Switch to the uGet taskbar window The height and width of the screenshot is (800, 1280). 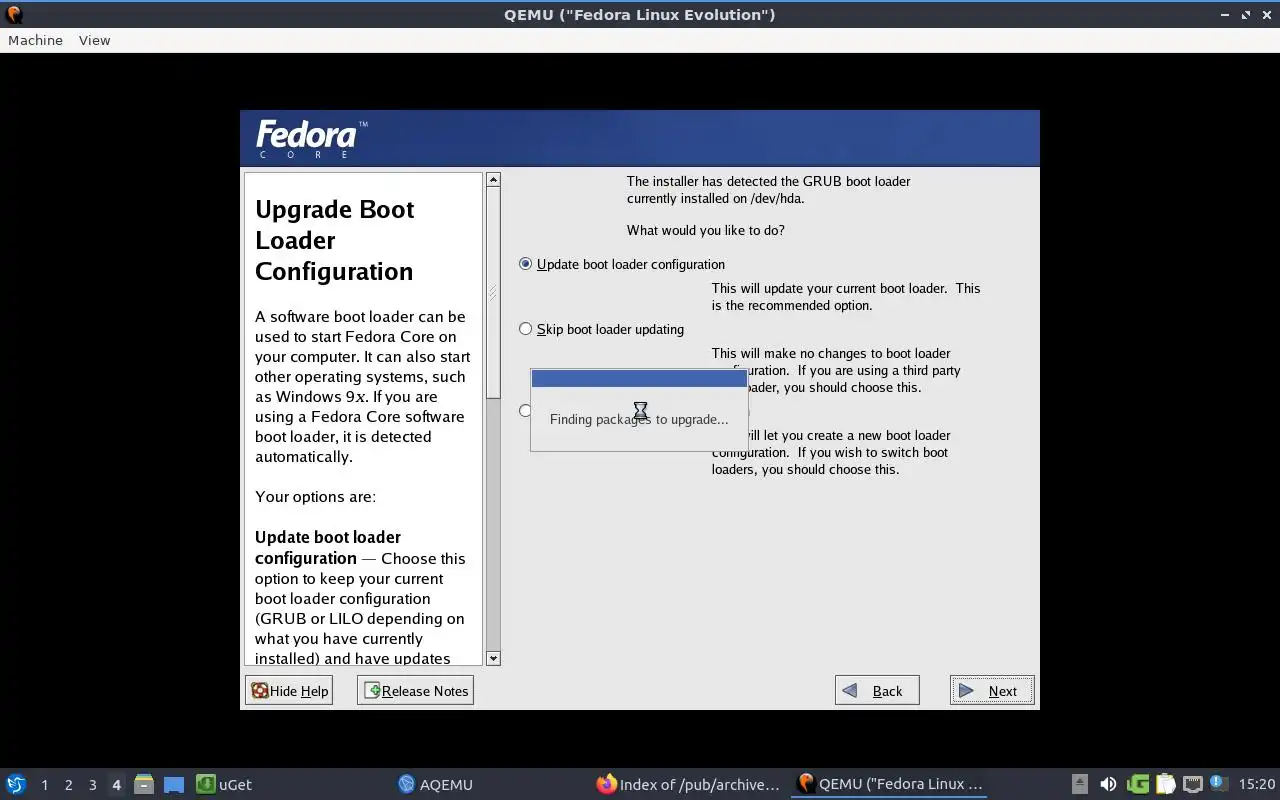pyautogui.click(x=224, y=785)
